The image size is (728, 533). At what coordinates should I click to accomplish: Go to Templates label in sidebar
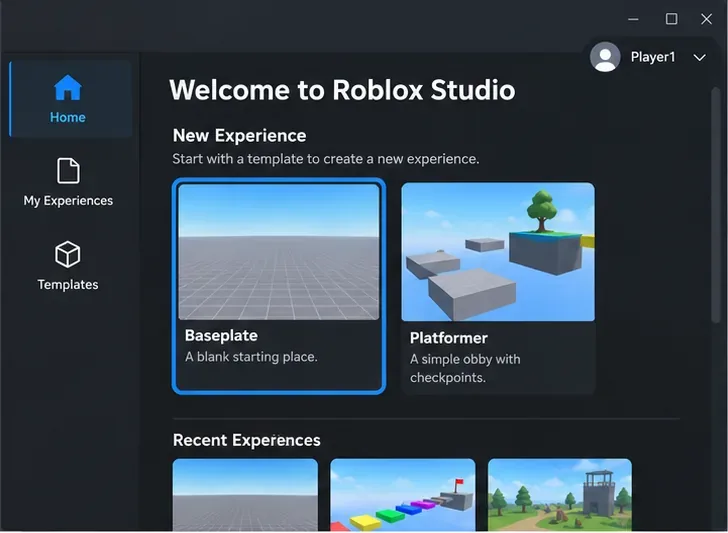coord(68,284)
